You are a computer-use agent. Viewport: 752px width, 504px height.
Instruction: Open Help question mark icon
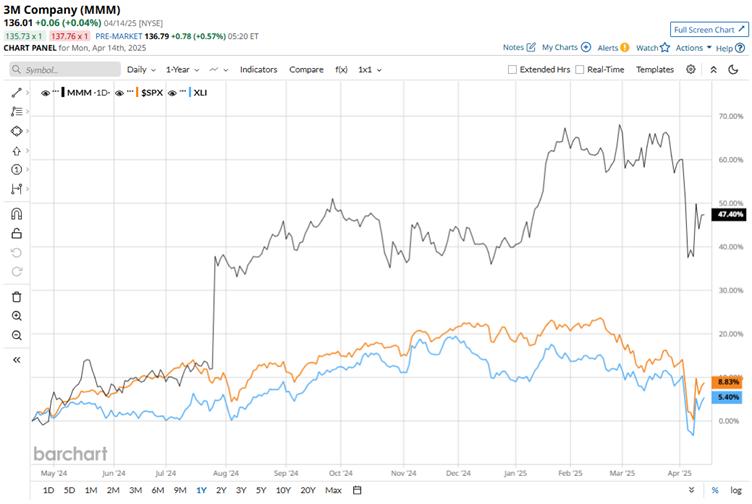(740, 48)
